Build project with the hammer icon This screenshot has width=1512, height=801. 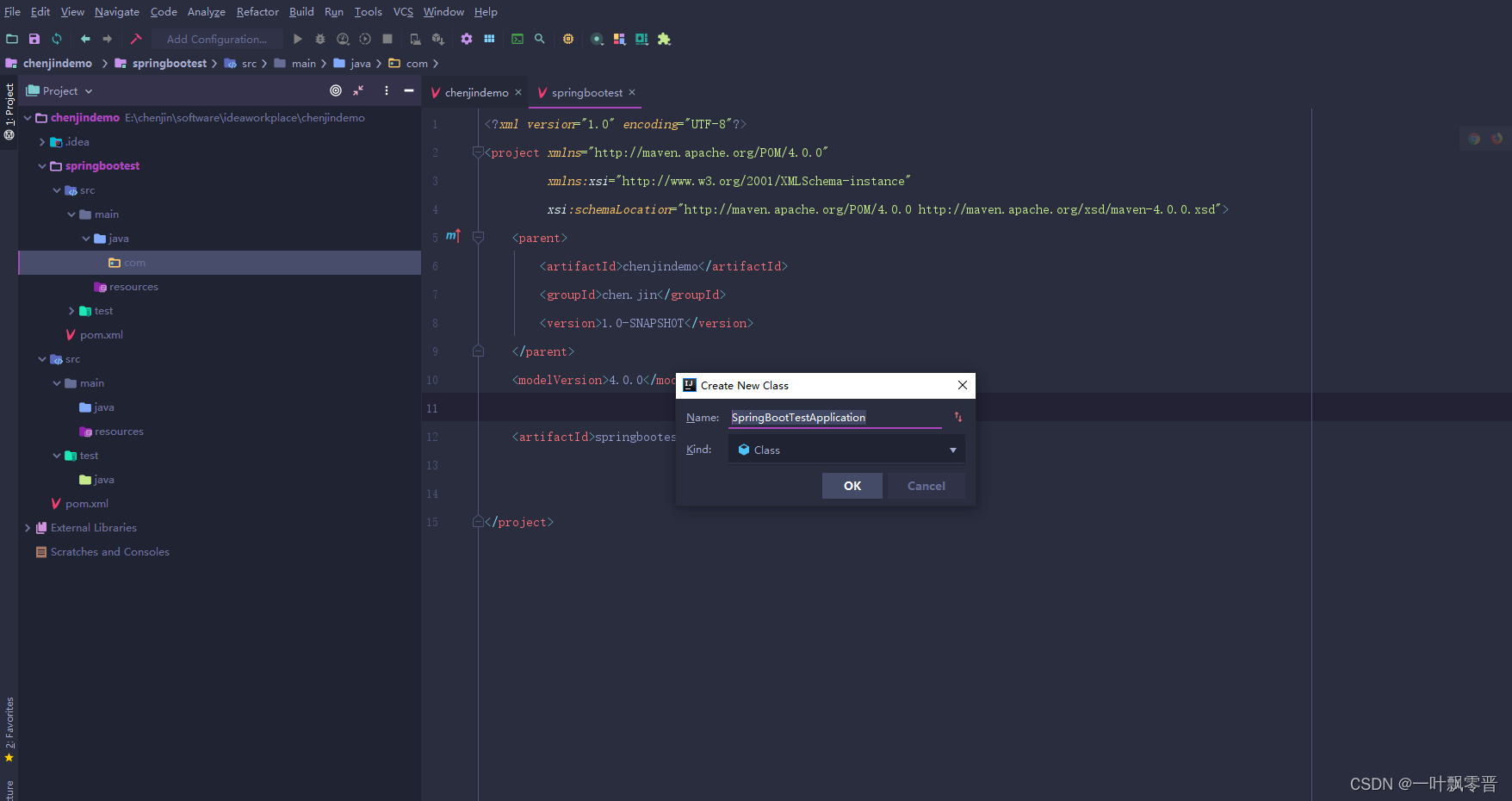[x=136, y=39]
